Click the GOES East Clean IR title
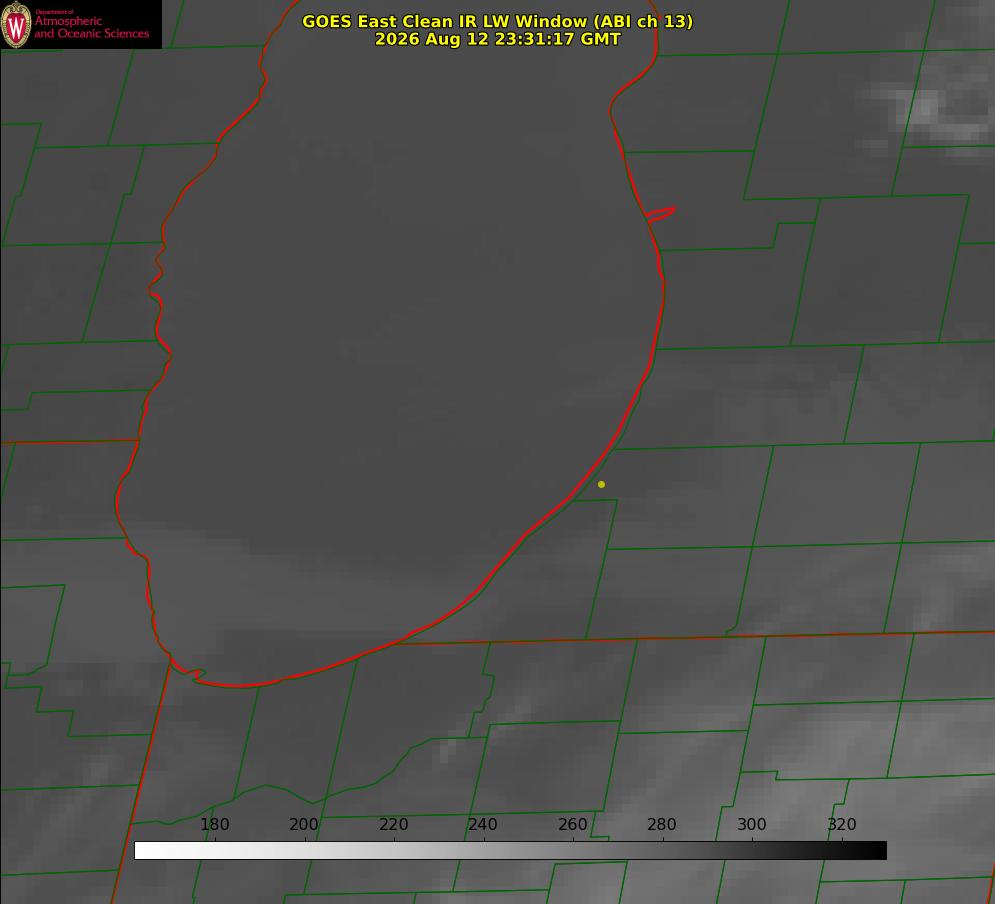Viewport: 995px width, 904px height. (x=498, y=21)
